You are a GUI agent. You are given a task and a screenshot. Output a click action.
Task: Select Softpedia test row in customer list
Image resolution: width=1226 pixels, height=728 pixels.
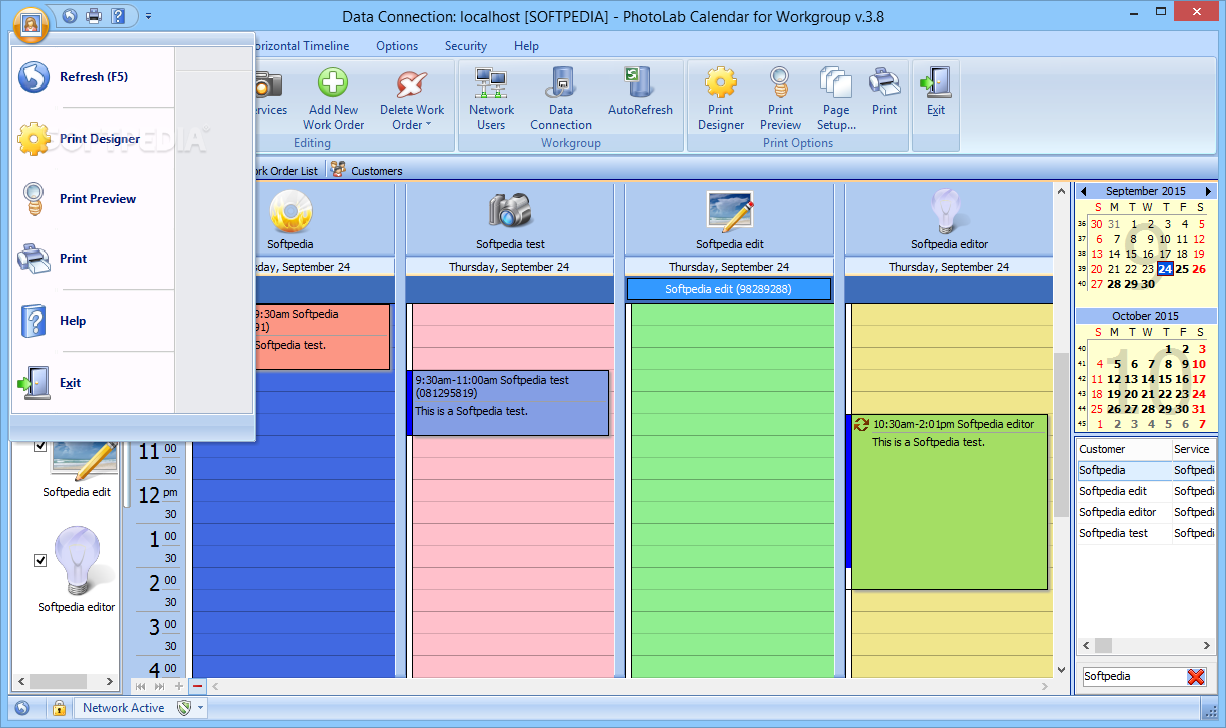coord(1146,533)
